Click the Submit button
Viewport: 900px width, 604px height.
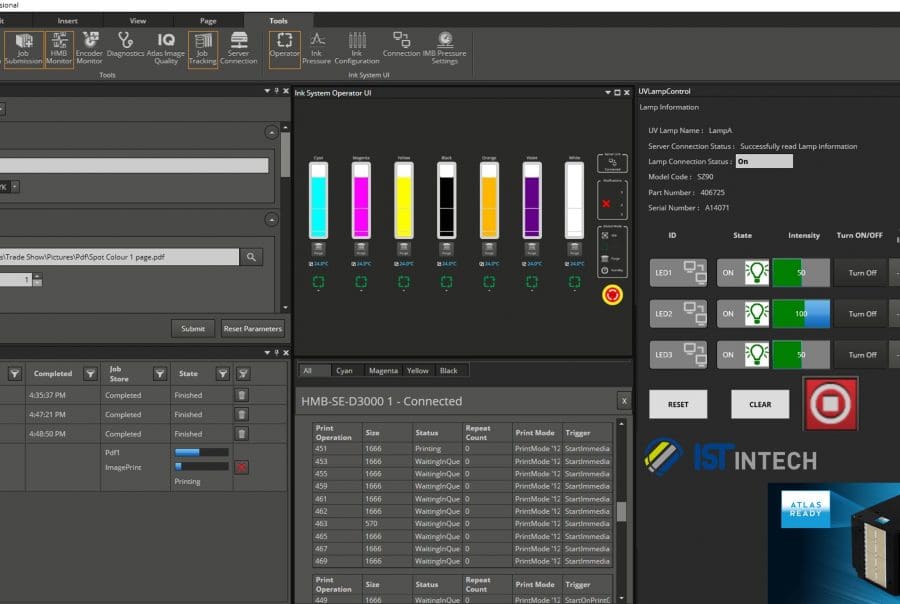[x=193, y=328]
